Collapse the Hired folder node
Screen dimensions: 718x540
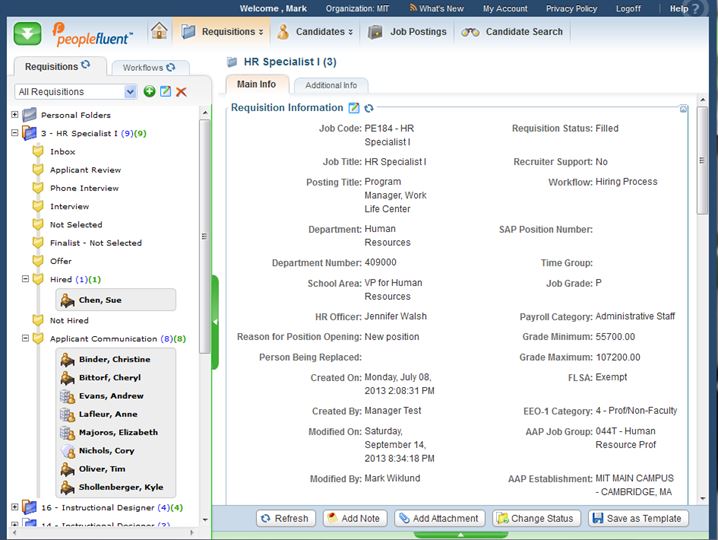(x=26, y=279)
